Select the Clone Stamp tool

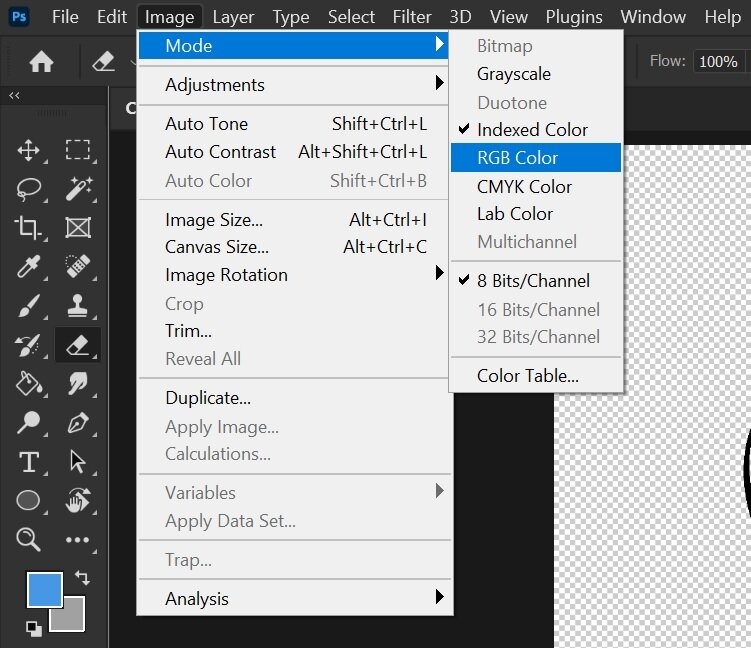(x=78, y=306)
